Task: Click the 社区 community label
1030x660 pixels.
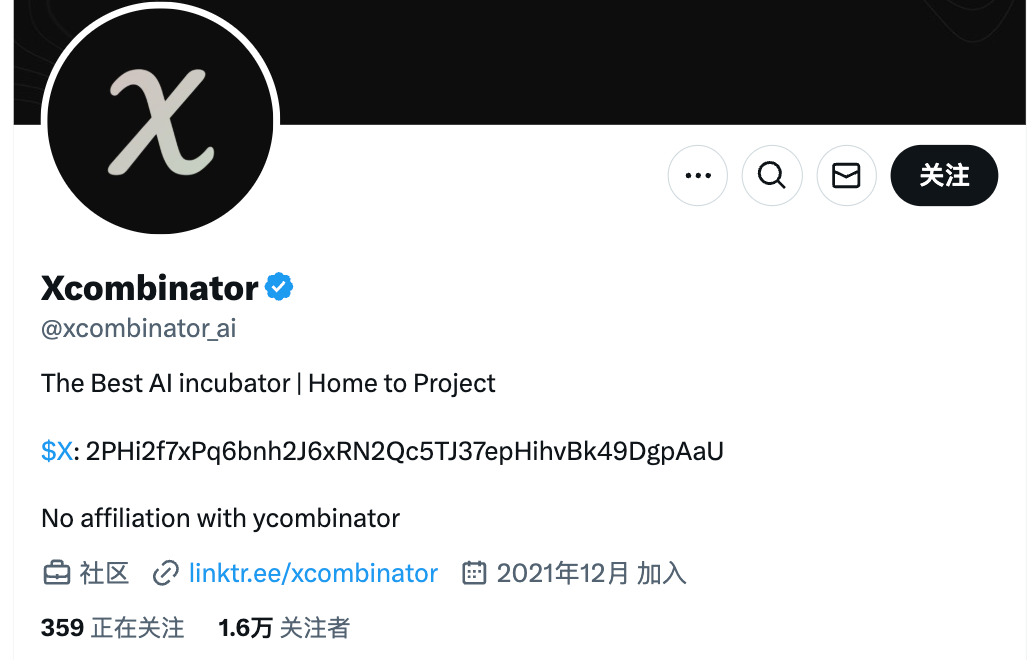Action: 104,572
